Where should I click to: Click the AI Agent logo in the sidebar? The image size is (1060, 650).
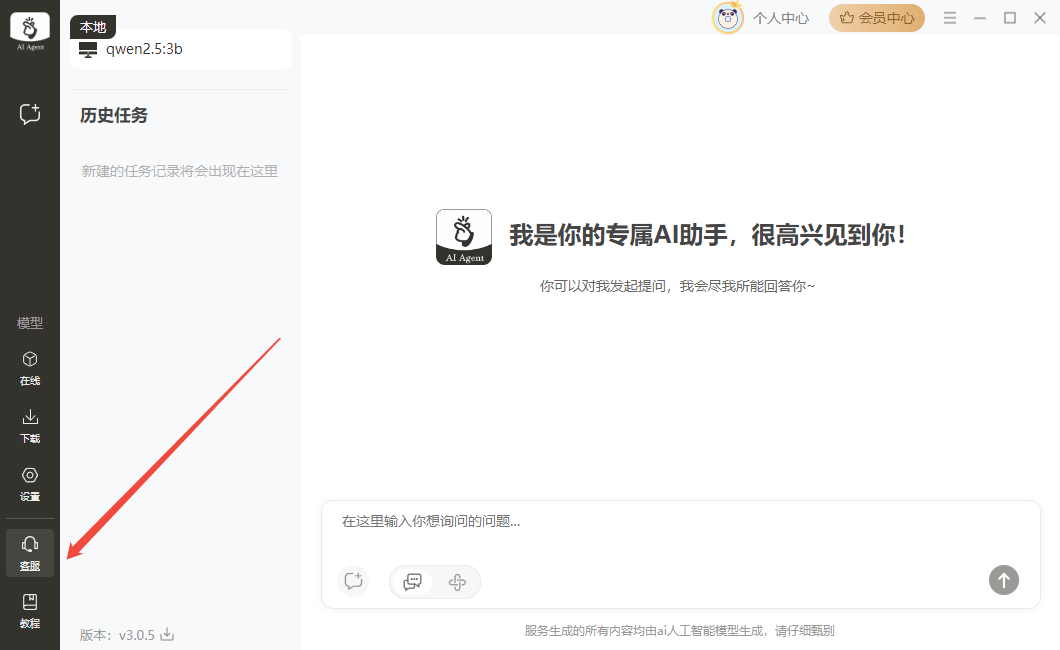[x=30, y=32]
